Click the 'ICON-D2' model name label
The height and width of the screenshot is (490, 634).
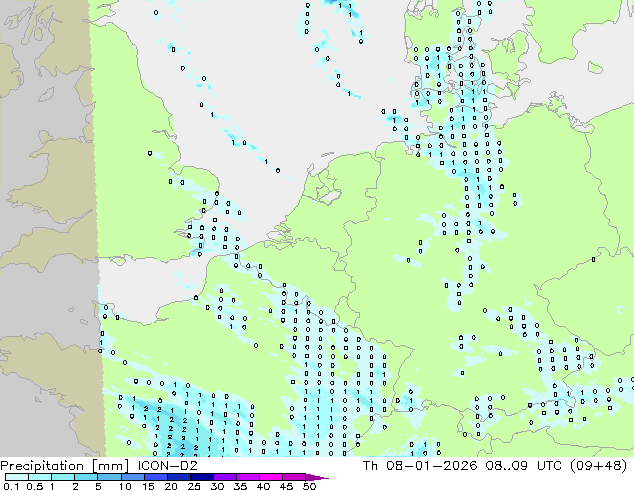tap(168, 466)
